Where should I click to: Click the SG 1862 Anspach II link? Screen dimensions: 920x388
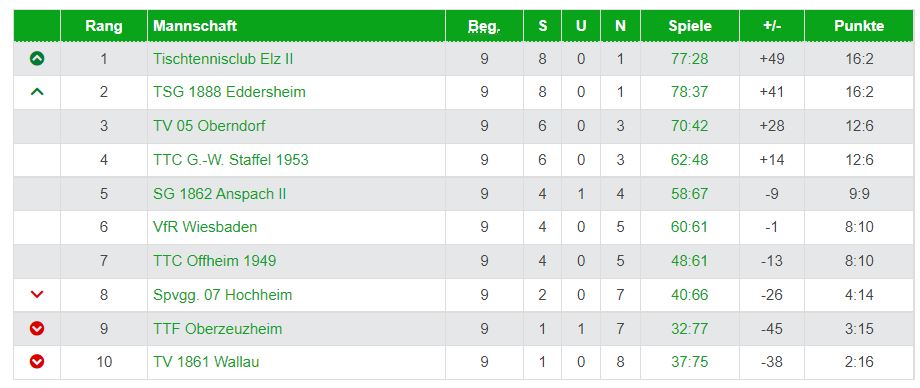219,194
